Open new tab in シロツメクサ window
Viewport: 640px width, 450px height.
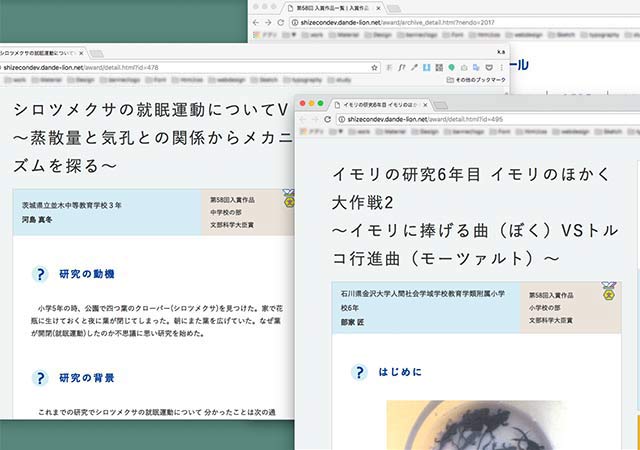(x=96, y=54)
